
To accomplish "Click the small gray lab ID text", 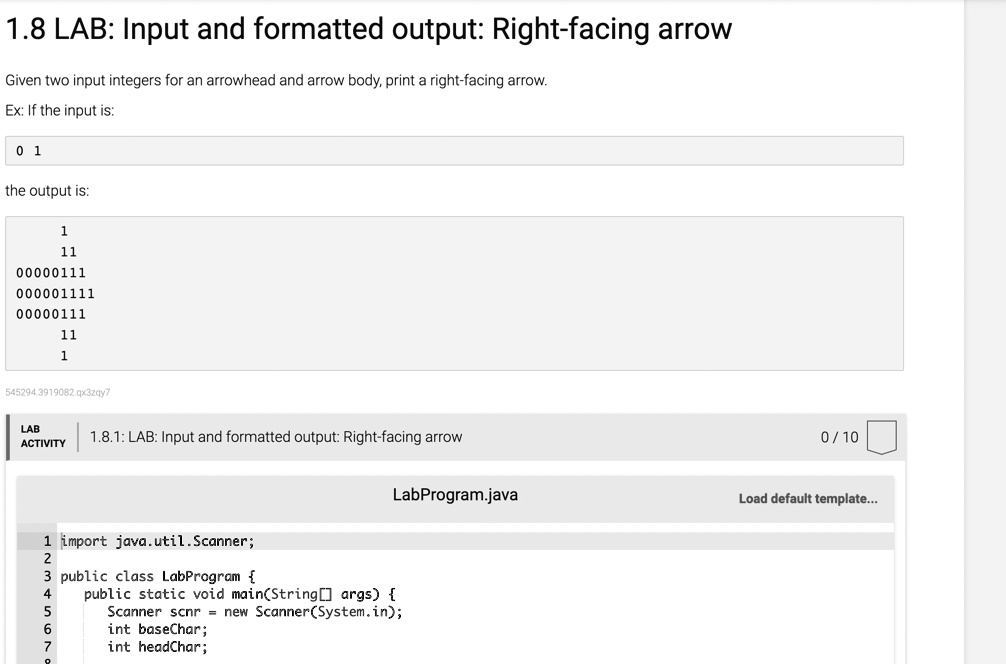I will [58, 392].
